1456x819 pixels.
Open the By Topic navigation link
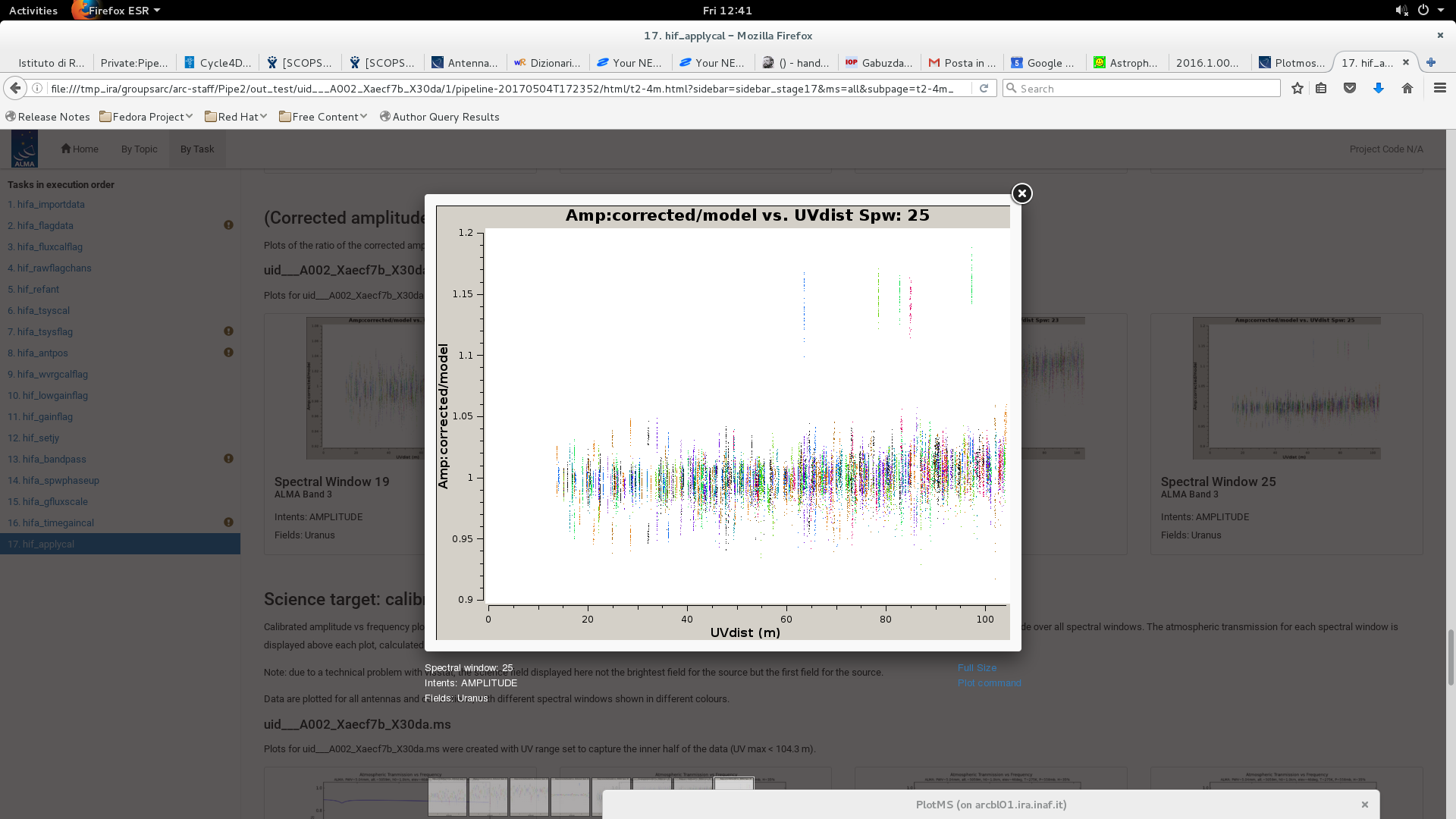(140, 149)
